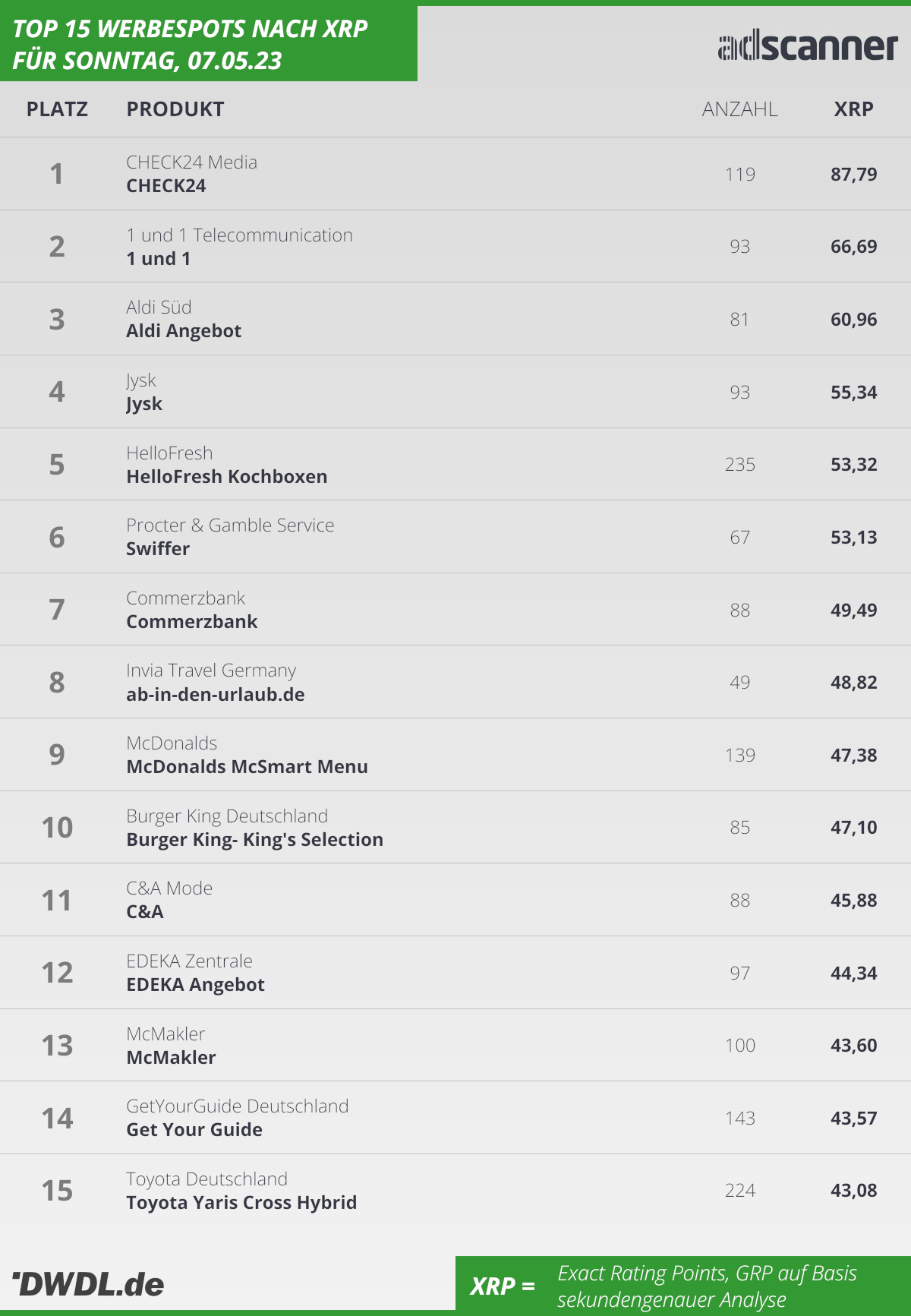Click Toyota Yaris Cross Hybrid
This screenshot has width=911, height=1316.
[241, 1203]
